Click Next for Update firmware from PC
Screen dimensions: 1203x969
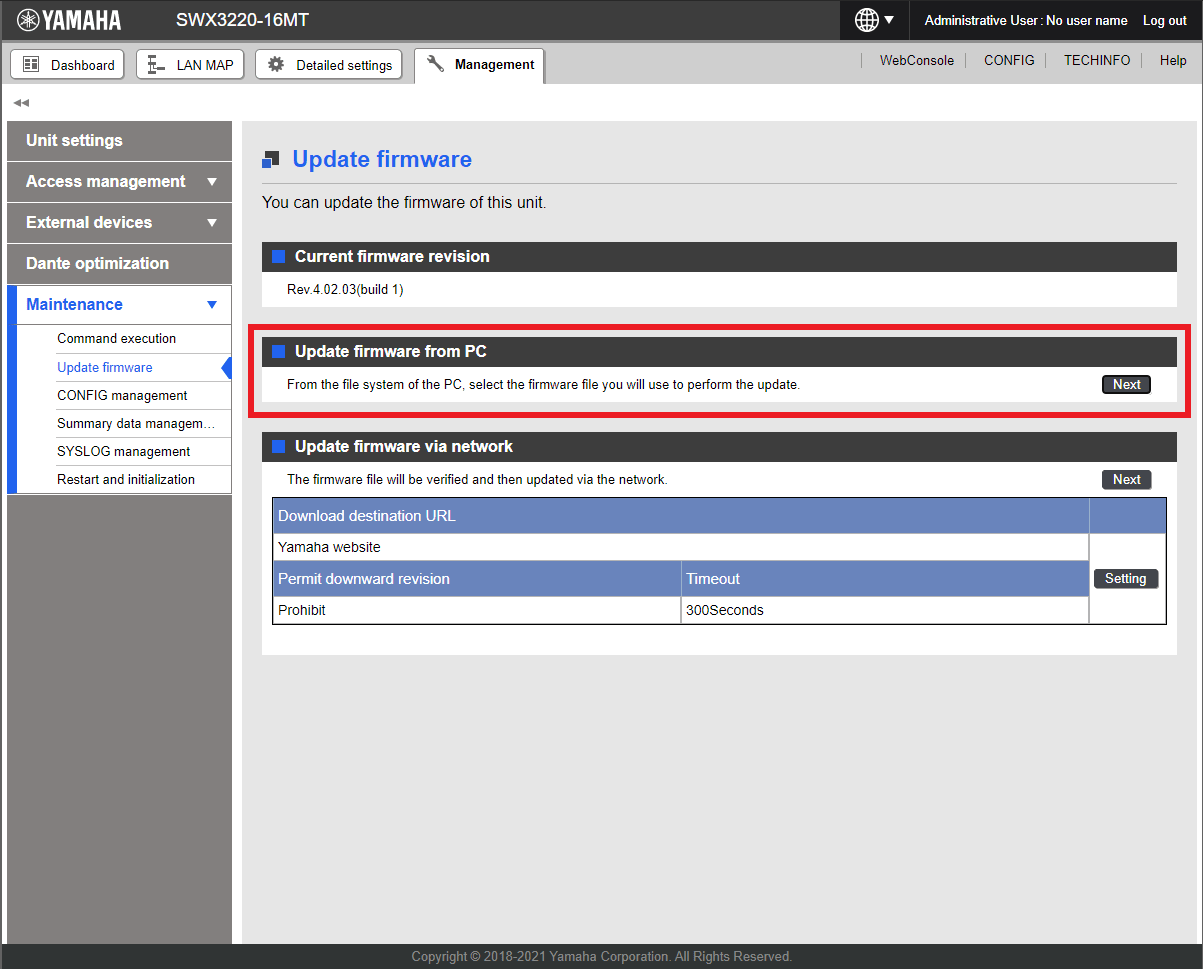(x=1126, y=385)
